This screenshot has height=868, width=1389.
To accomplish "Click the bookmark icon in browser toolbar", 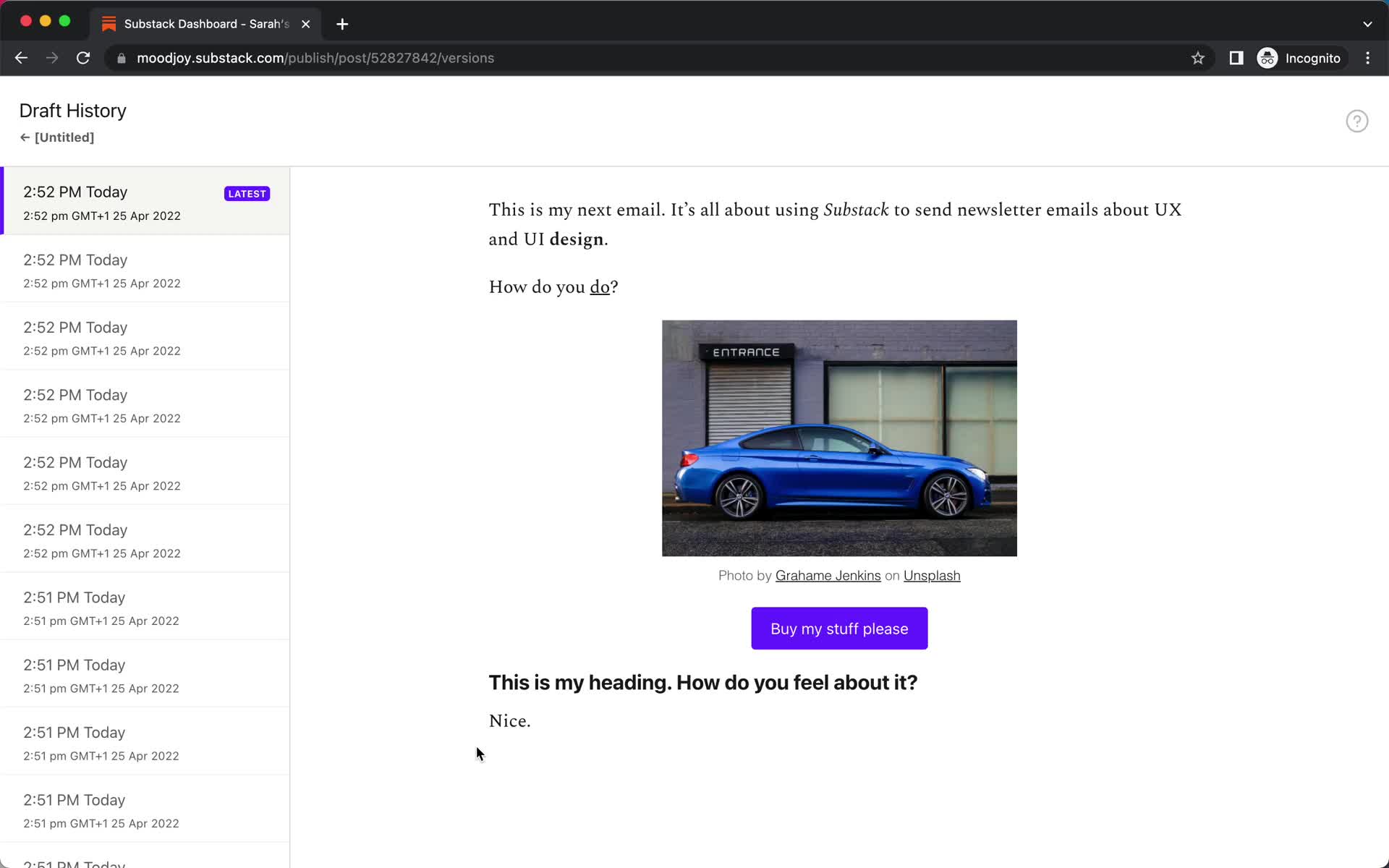I will 1197,58.
